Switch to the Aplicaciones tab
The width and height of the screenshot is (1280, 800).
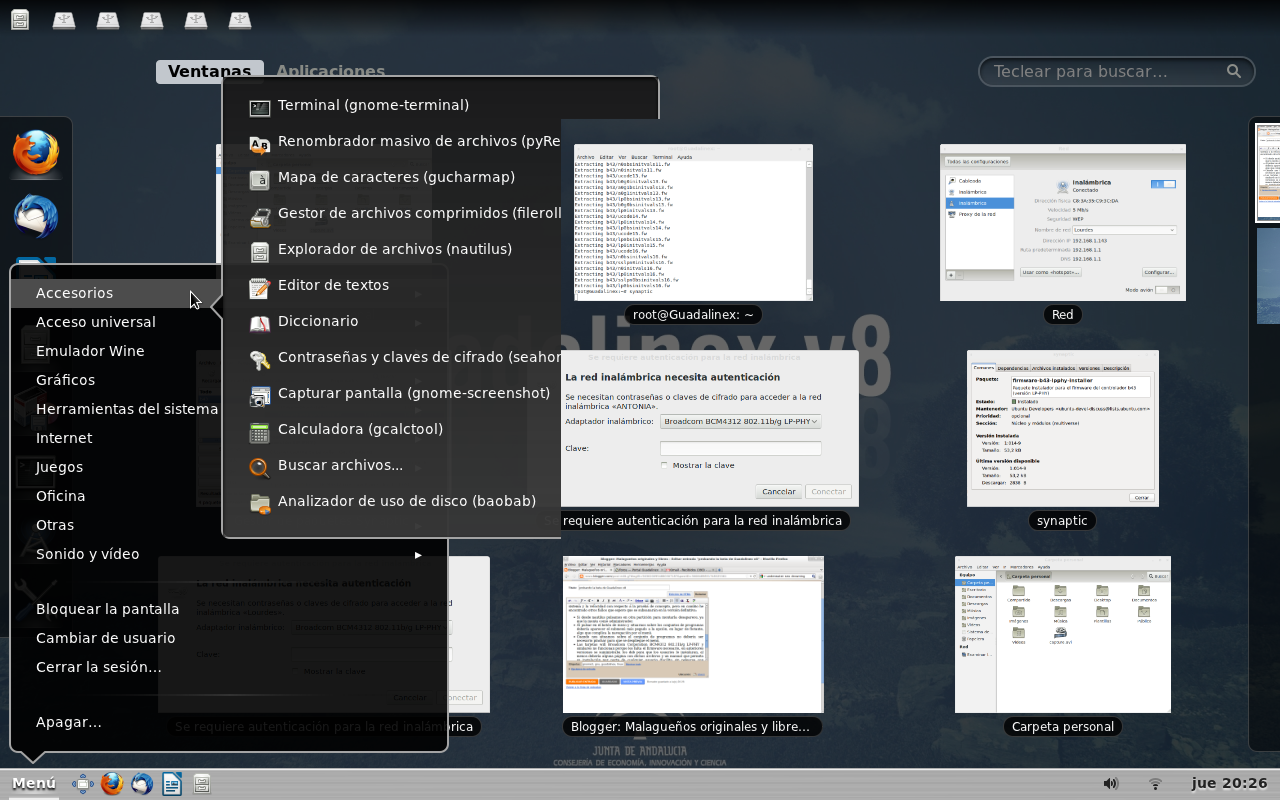[330, 71]
